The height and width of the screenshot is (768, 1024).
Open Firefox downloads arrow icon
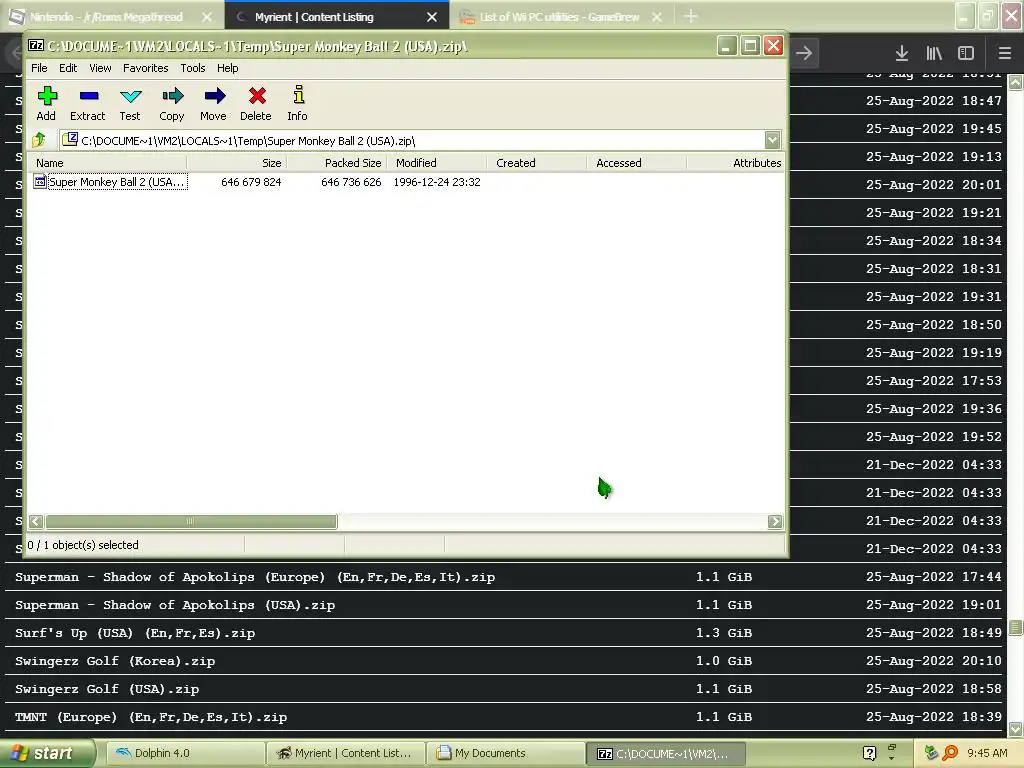[901, 53]
